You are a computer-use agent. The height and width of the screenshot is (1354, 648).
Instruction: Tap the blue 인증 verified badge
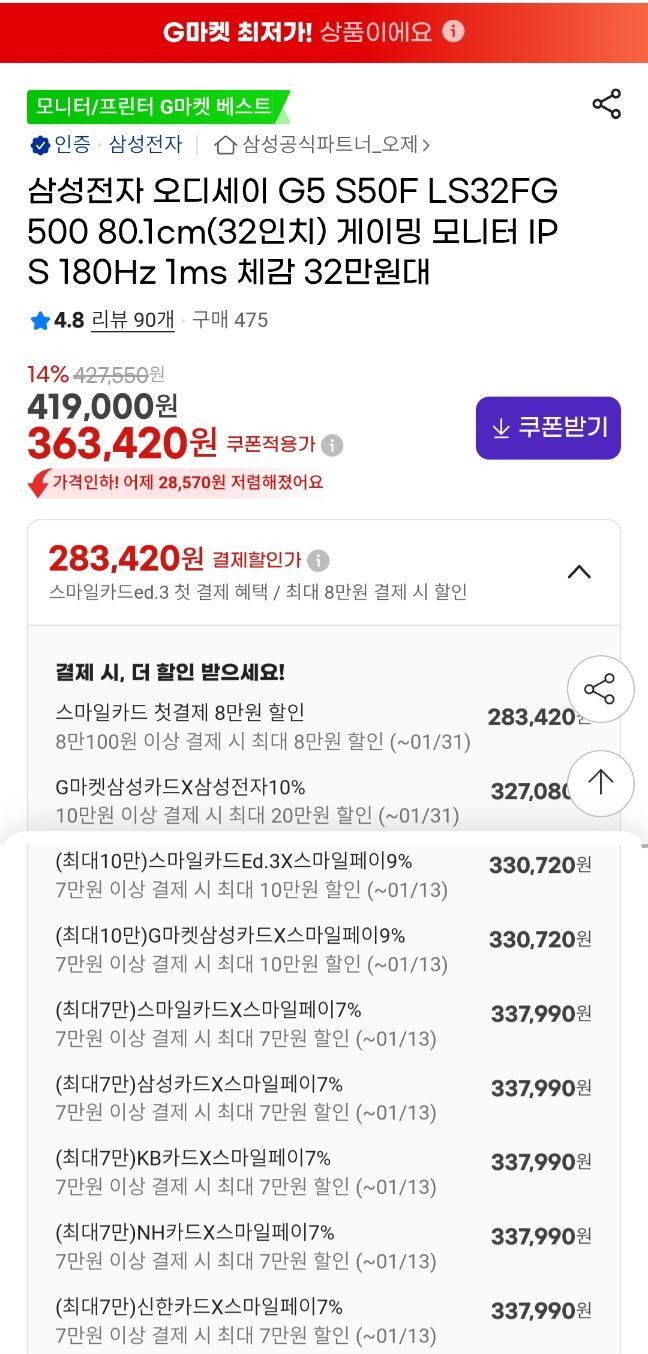40,145
